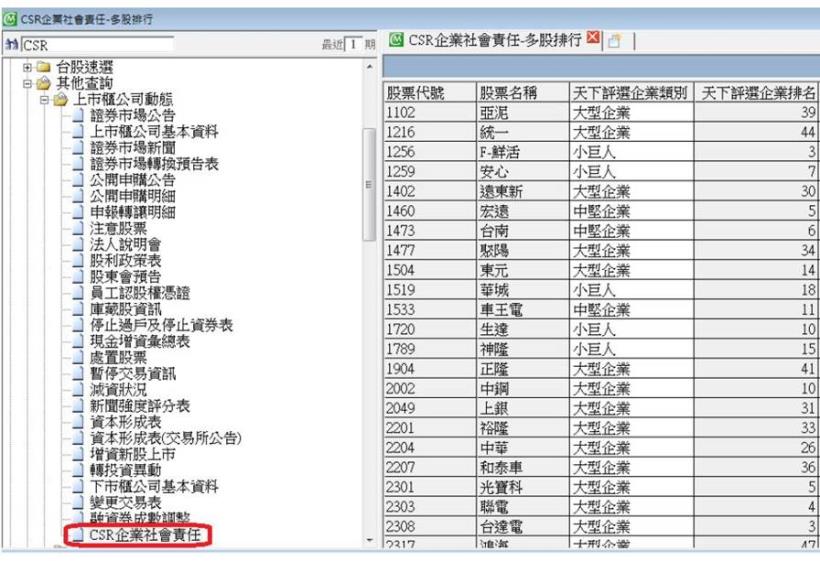Screen dimensions: 820x561
Task: Open the 台股速選 folder icon
Action: [44, 66]
